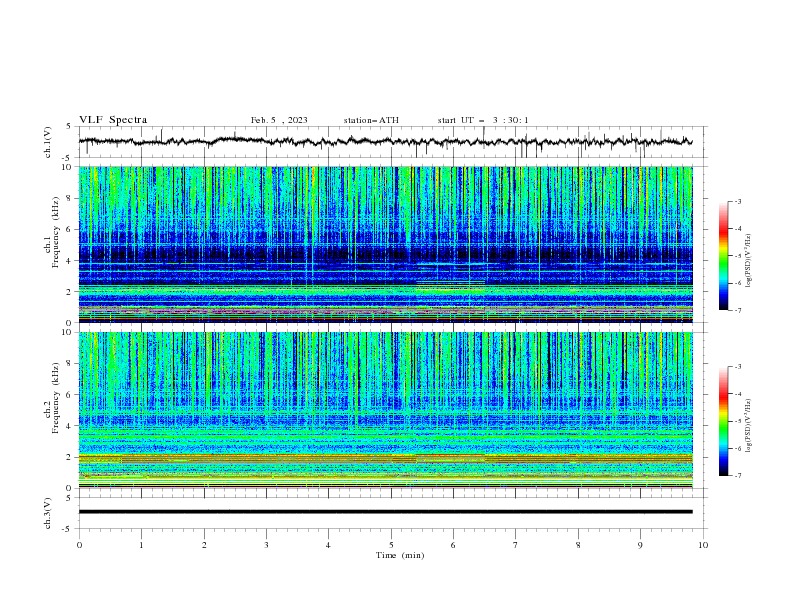Click the log(PSD) label beside ch.2 colorbar

(748, 425)
